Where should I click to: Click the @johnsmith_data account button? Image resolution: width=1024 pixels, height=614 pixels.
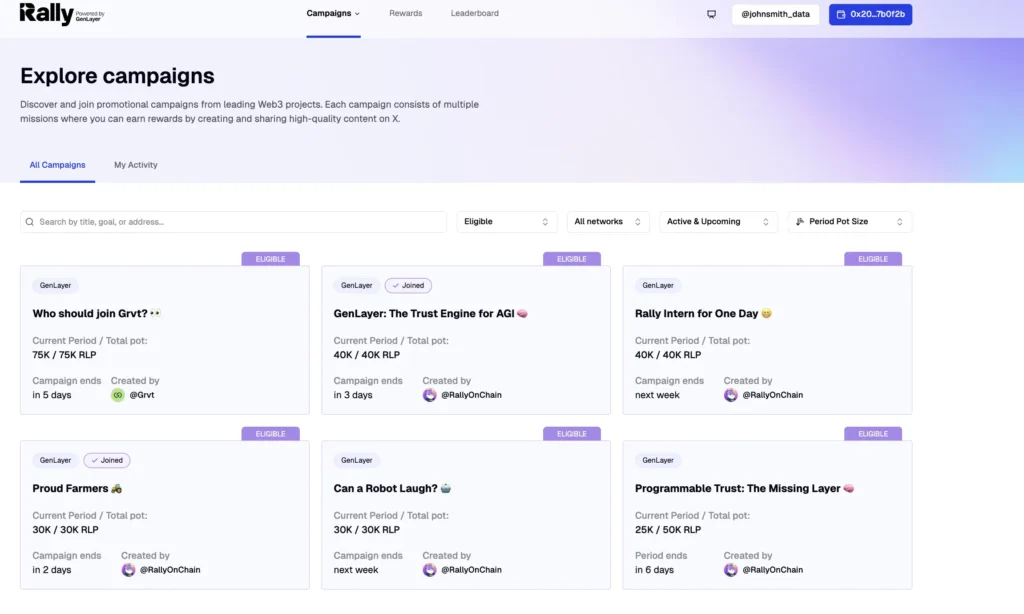point(775,14)
